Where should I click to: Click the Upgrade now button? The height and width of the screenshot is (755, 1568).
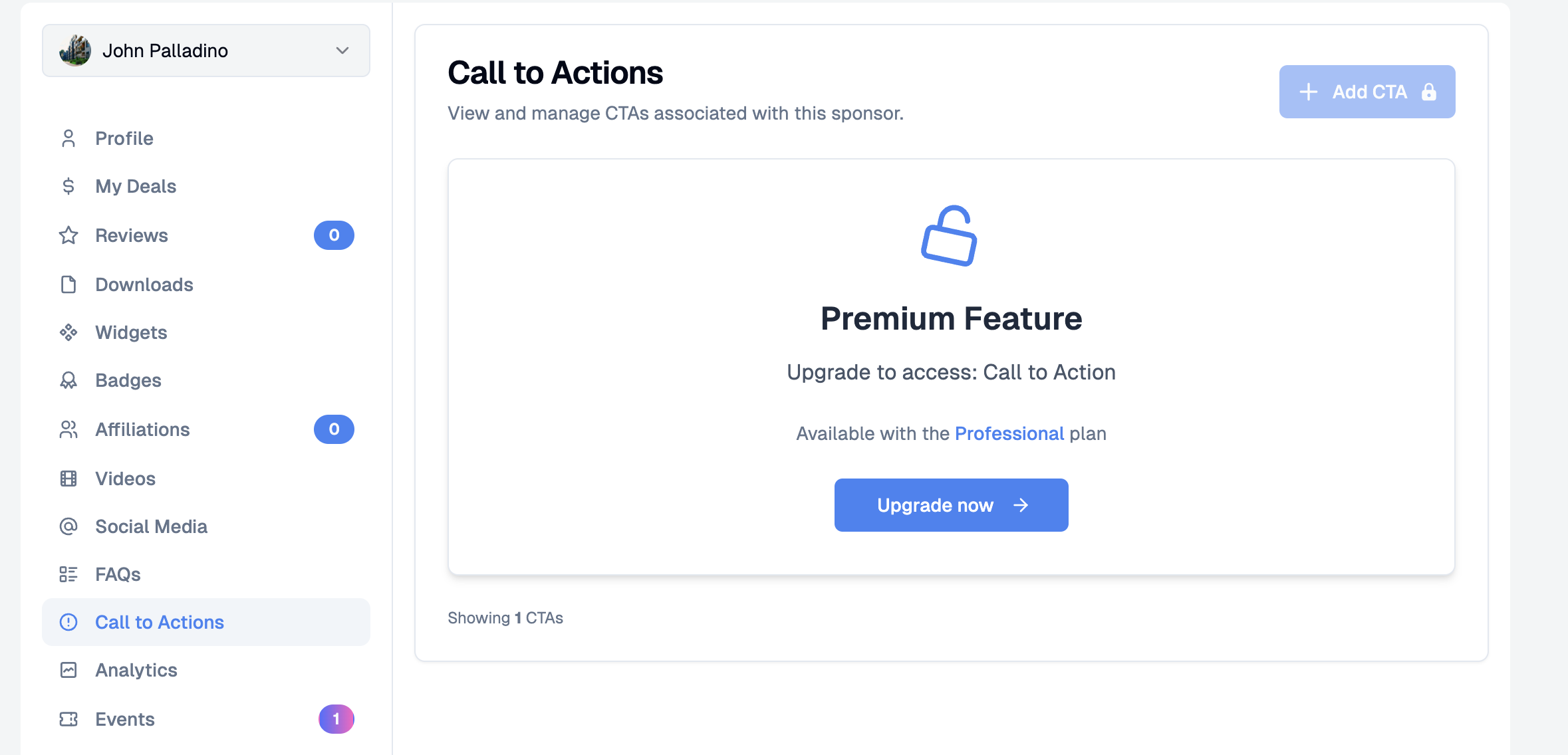(951, 505)
